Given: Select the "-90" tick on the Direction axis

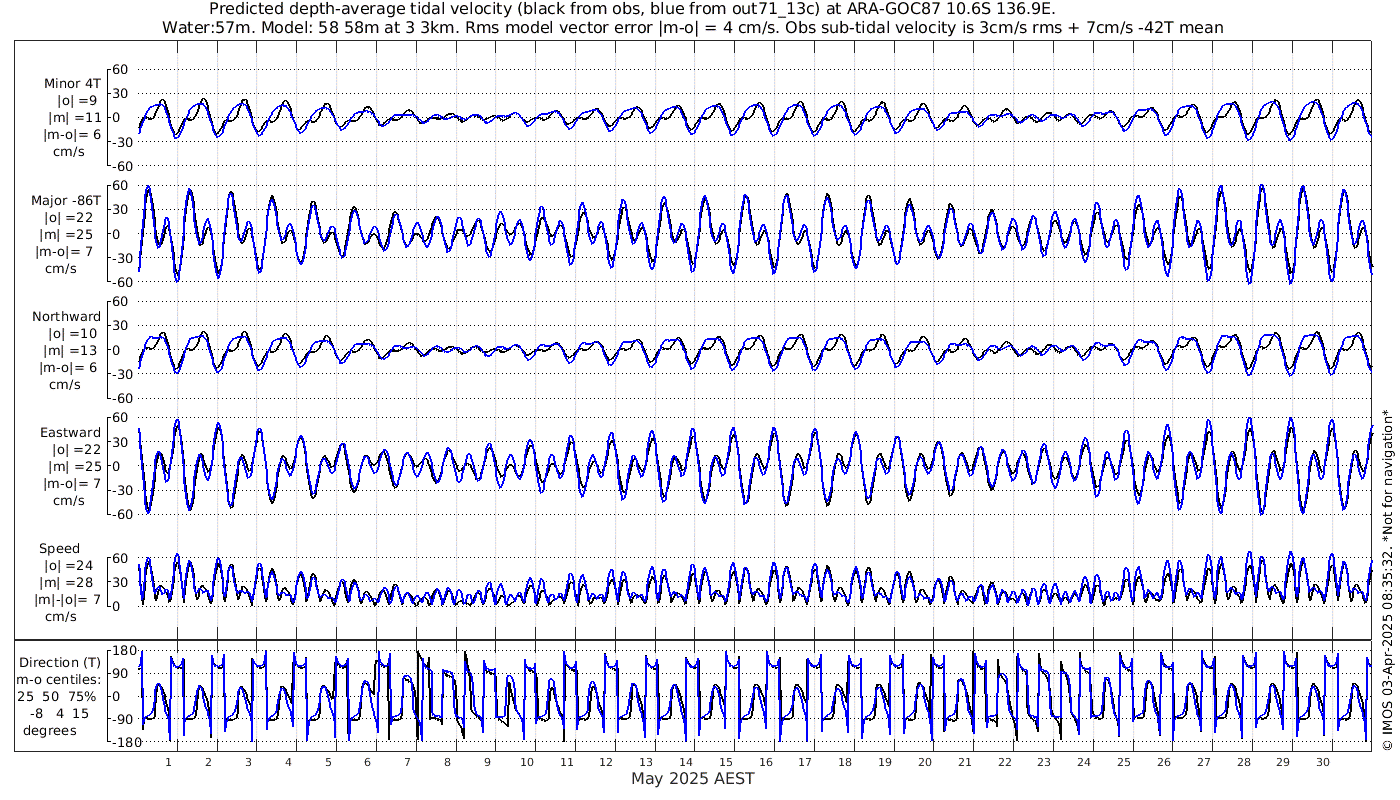Looking at the screenshot, I should (121, 720).
